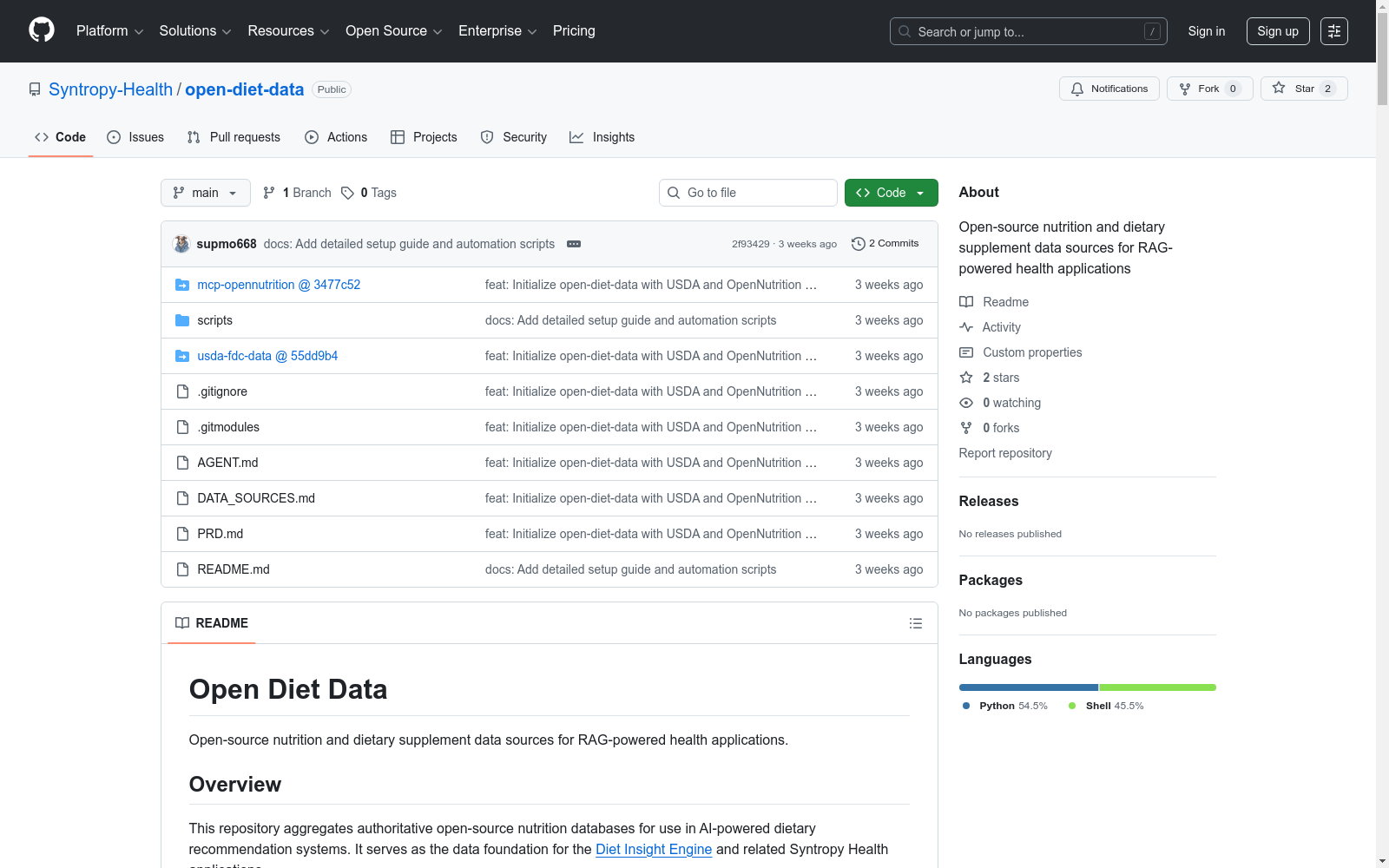Click the usda-fdc-data submodule folder icon
The image size is (1389, 868).
[182, 356]
